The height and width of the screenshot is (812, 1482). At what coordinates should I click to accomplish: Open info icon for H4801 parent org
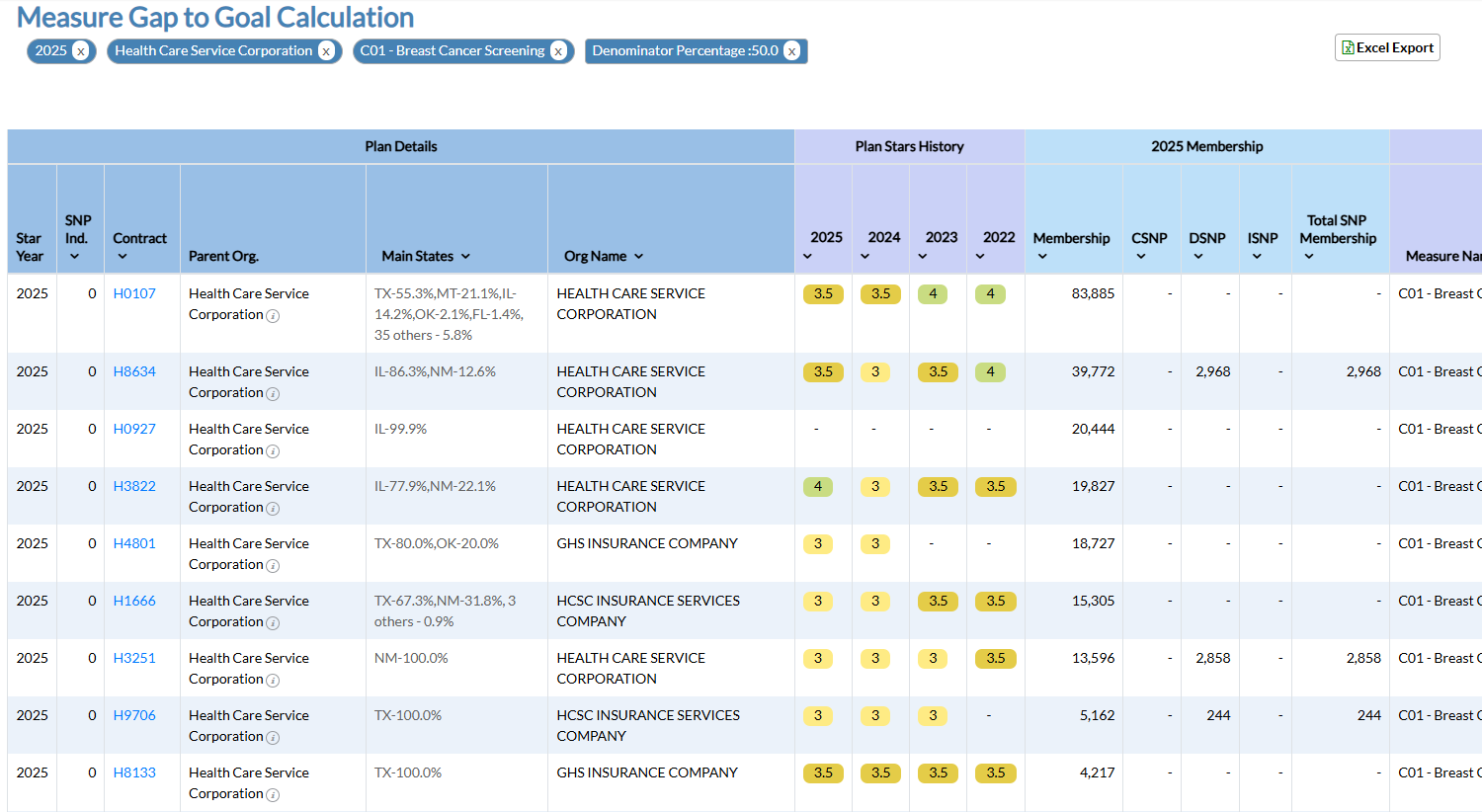(x=273, y=566)
